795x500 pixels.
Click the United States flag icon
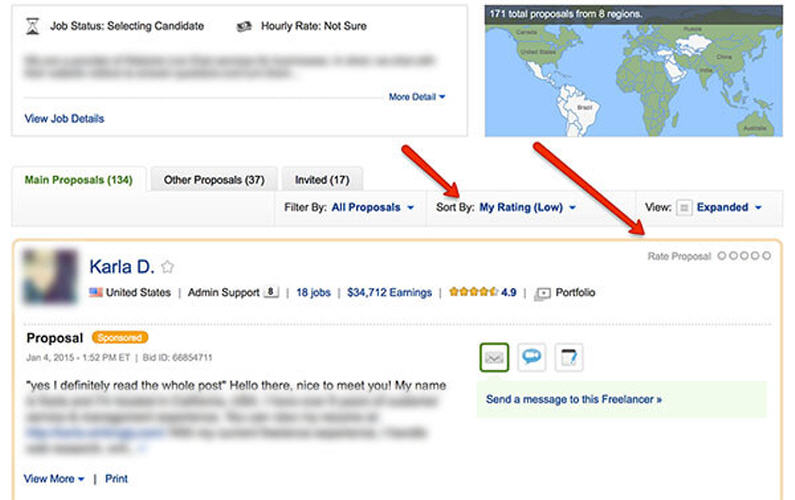click(96, 293)
